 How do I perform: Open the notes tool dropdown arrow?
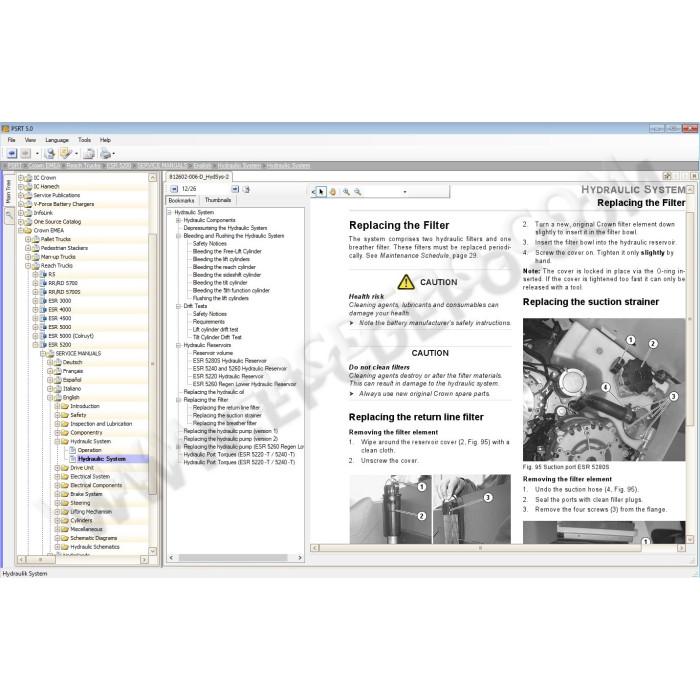(x=76, y=154)
